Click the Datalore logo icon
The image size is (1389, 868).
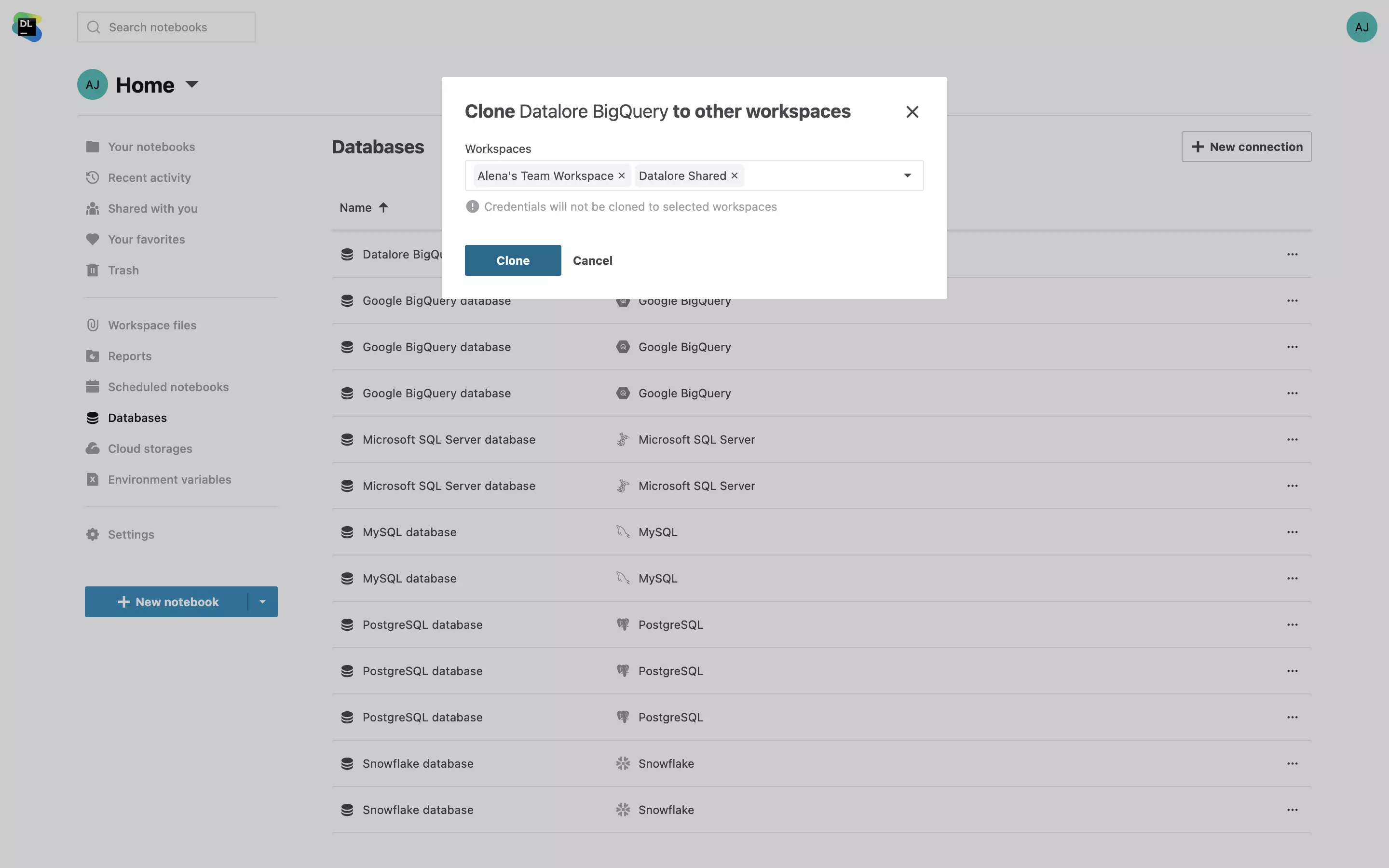pyautogui.click(x=27, y=27)
